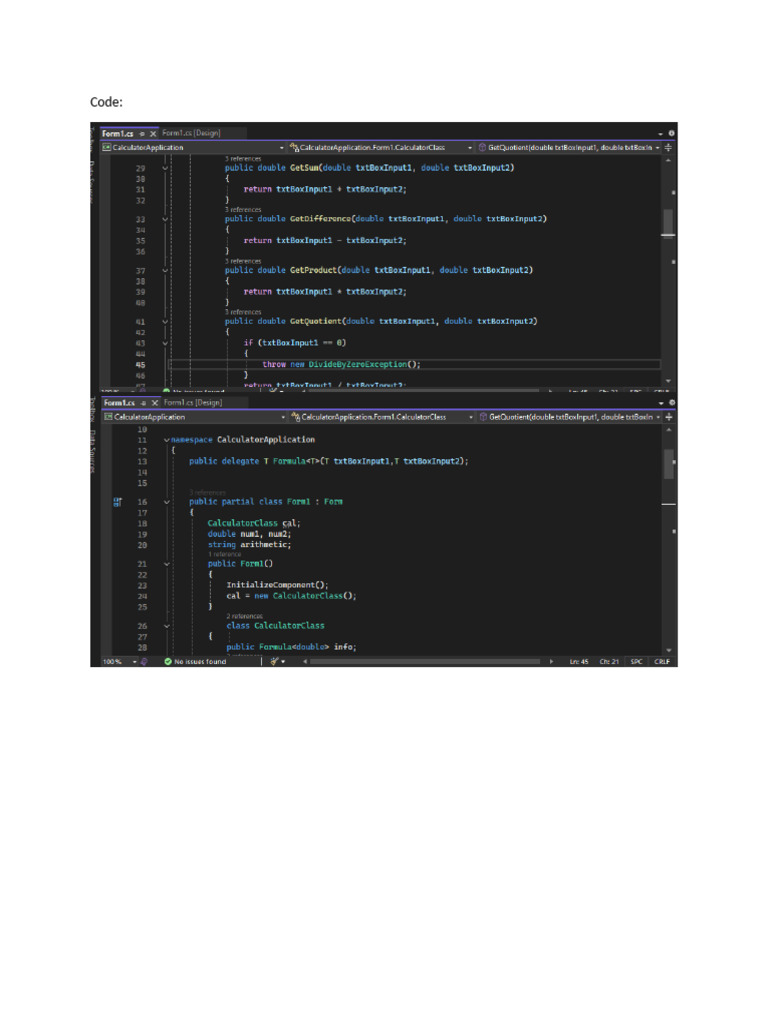The width and height of the screenshot is (768, 1024).
Task: Click the vertical scrollbar thumb in top editor
Action: 668,222
